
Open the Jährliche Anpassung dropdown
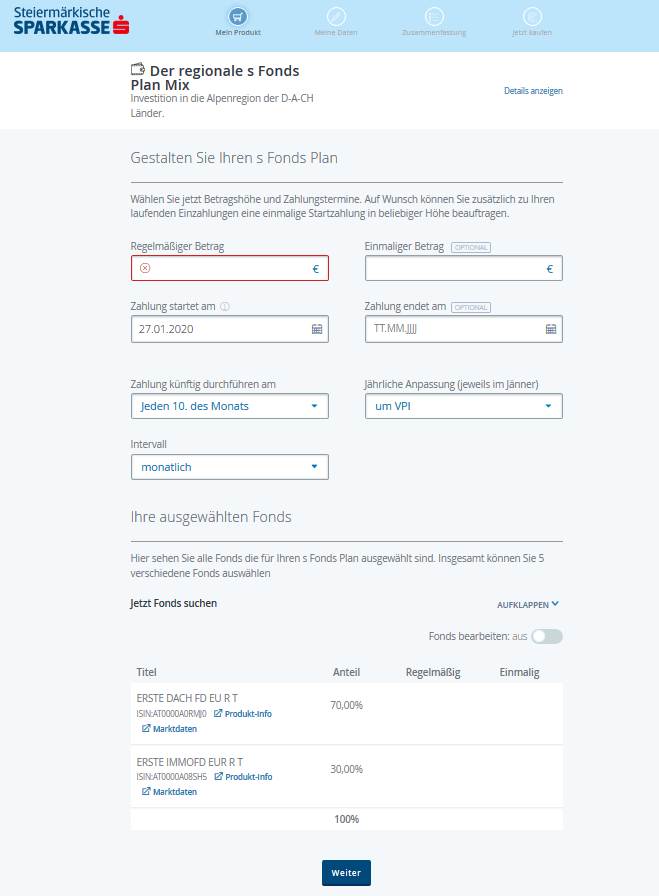pyautogui.click(x=463, y=406)
